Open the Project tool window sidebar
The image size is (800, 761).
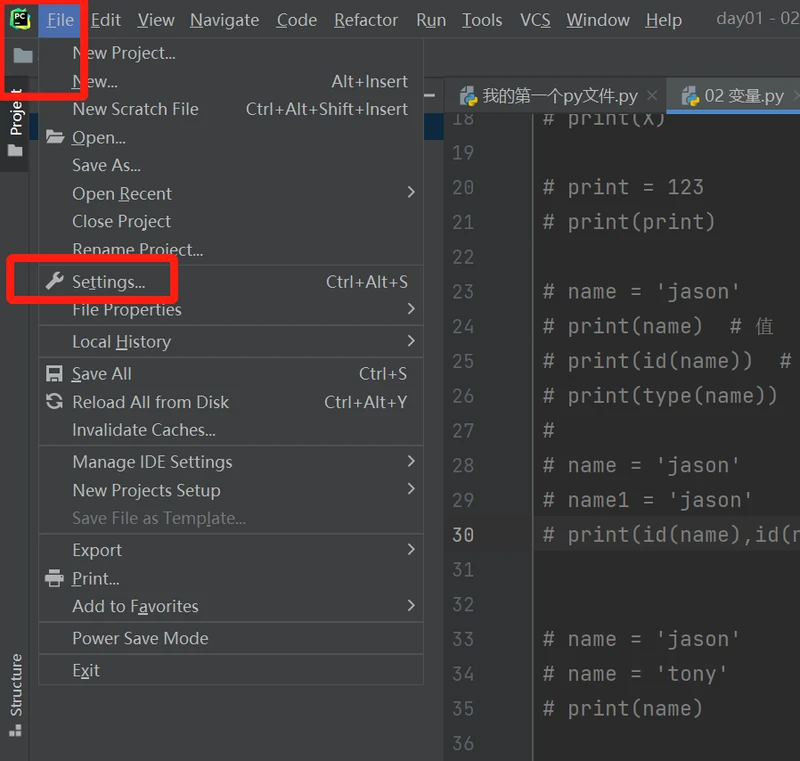[15, 112]
